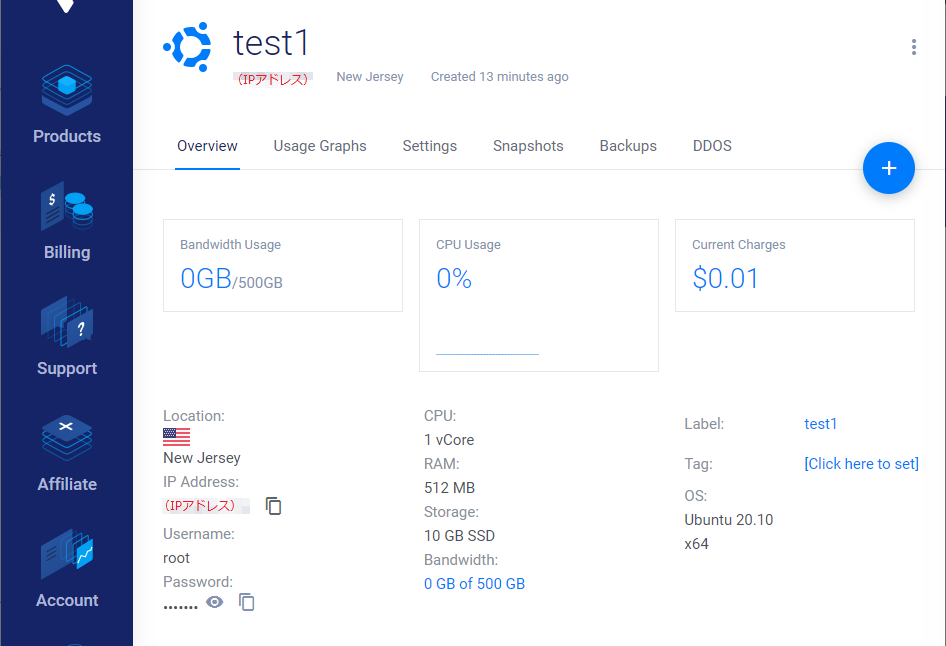Switch to the Settings tab
The height and width of the screenshot is (646, 946).
[430, 146]
